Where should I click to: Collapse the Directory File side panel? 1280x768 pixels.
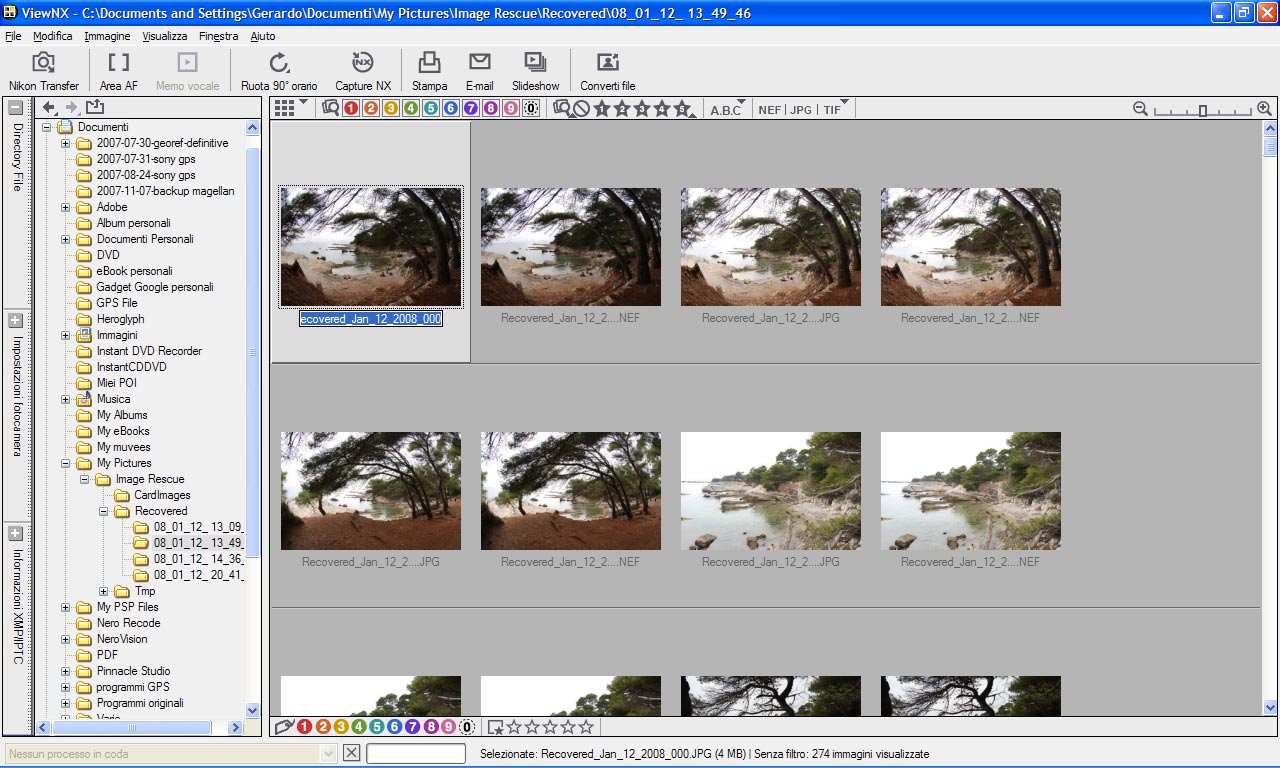(16, 108)
